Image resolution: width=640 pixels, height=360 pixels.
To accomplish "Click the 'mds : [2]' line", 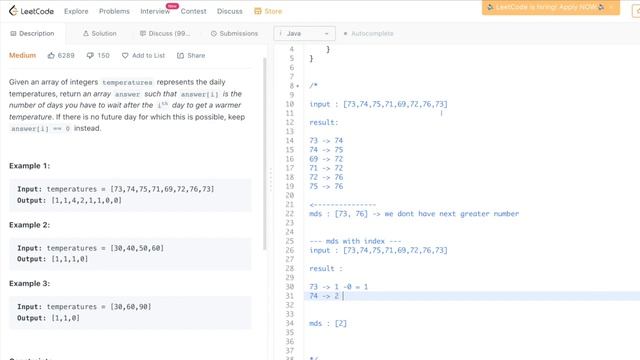I will tap(328, 323).
